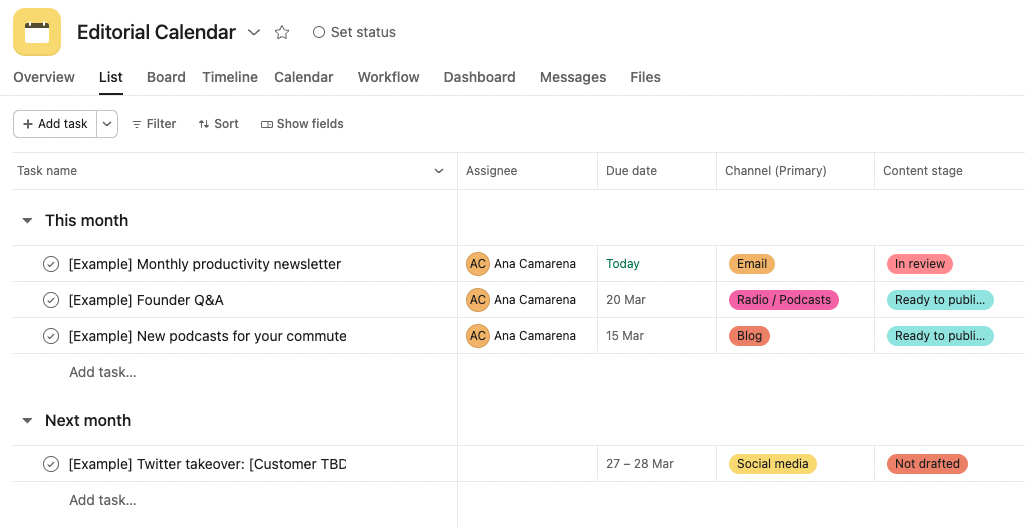Screen dimensions: 1025x527
Task: Mark Twitter takeover task complete
Action: point(51,464)
